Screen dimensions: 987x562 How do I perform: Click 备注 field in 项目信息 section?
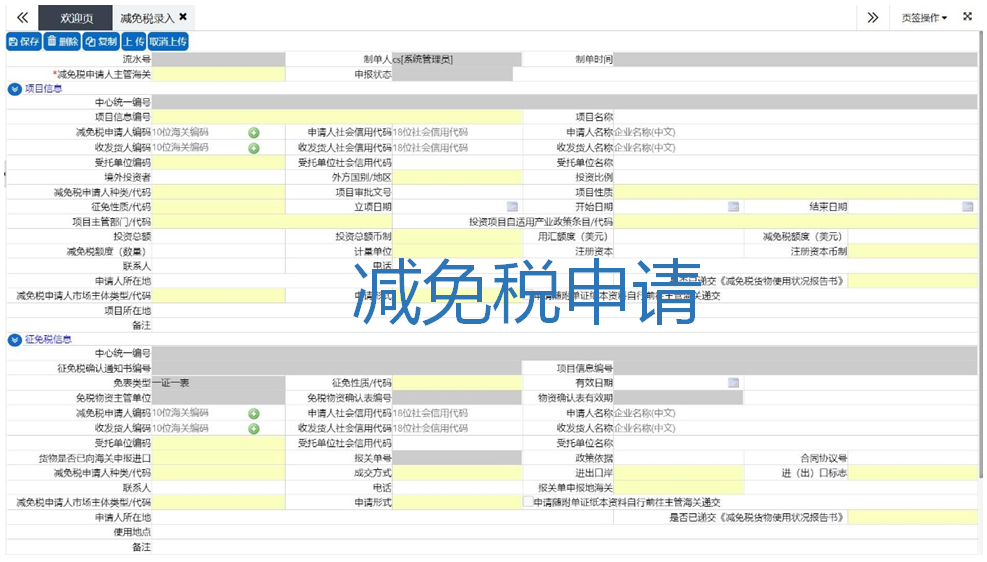click(x=565, y=325)
